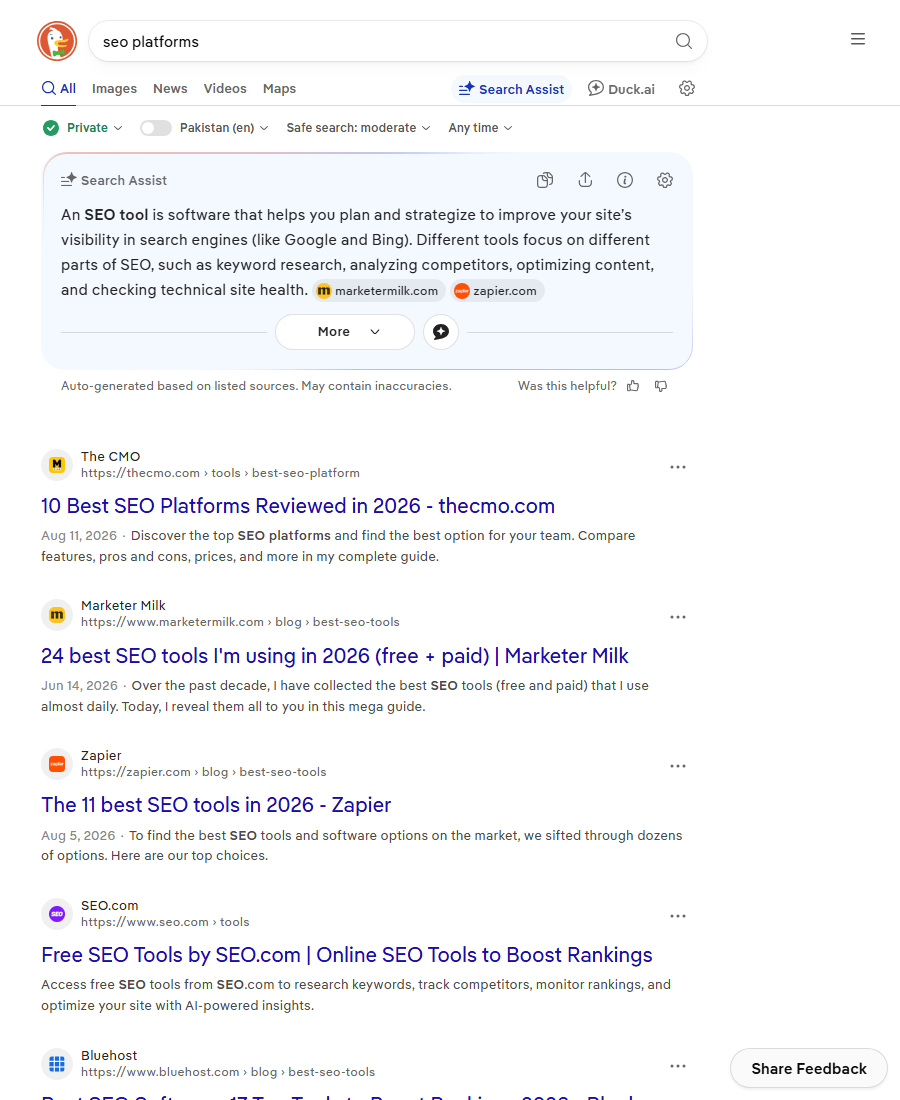Image resolution: width=900 pixels, height=1100 pixels.
Task: Click 'Aug 5, 2026' date text
Action: pyautogui.click(x=78, y=836)
